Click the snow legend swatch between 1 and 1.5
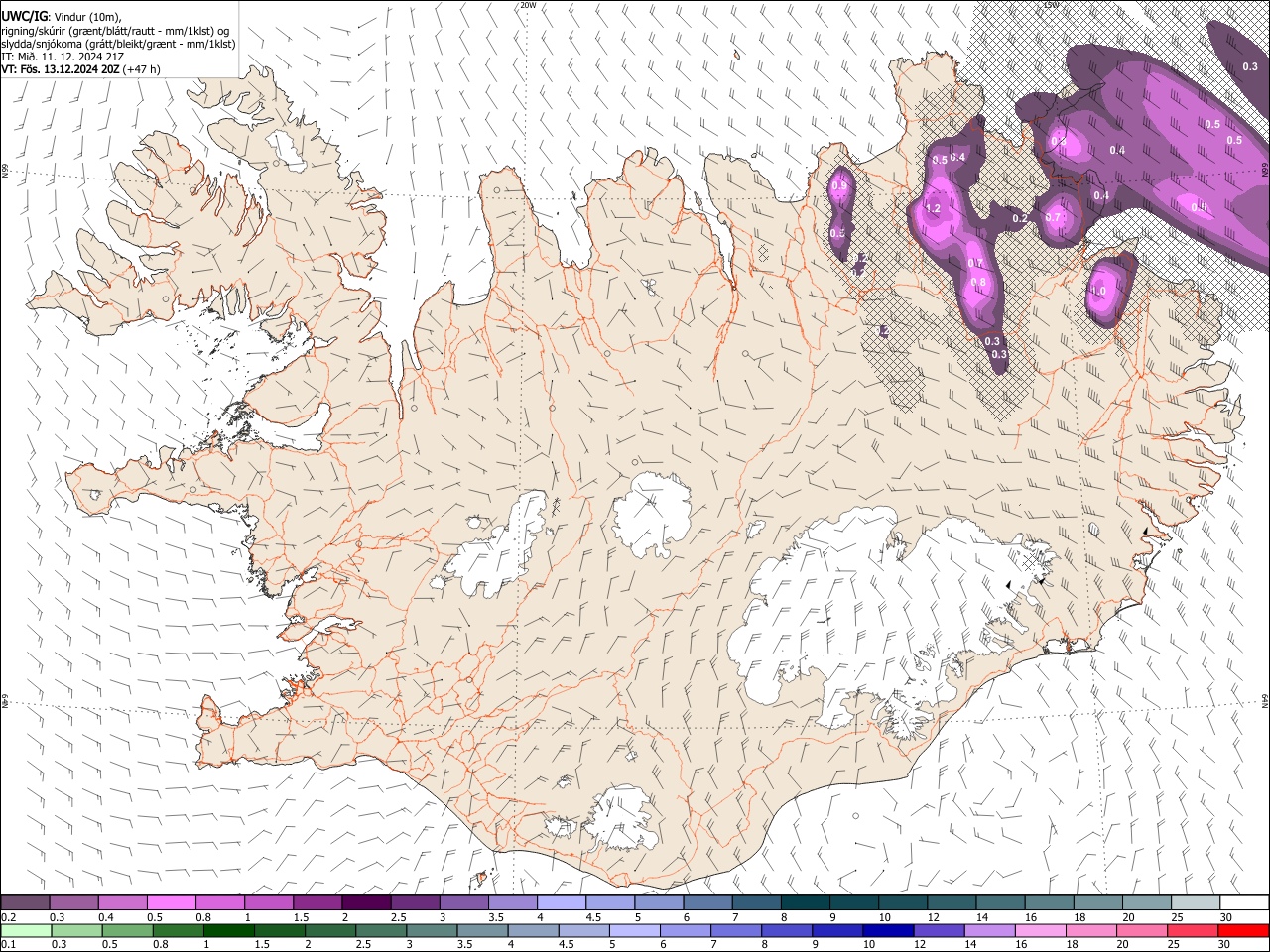 coord(269,902)
